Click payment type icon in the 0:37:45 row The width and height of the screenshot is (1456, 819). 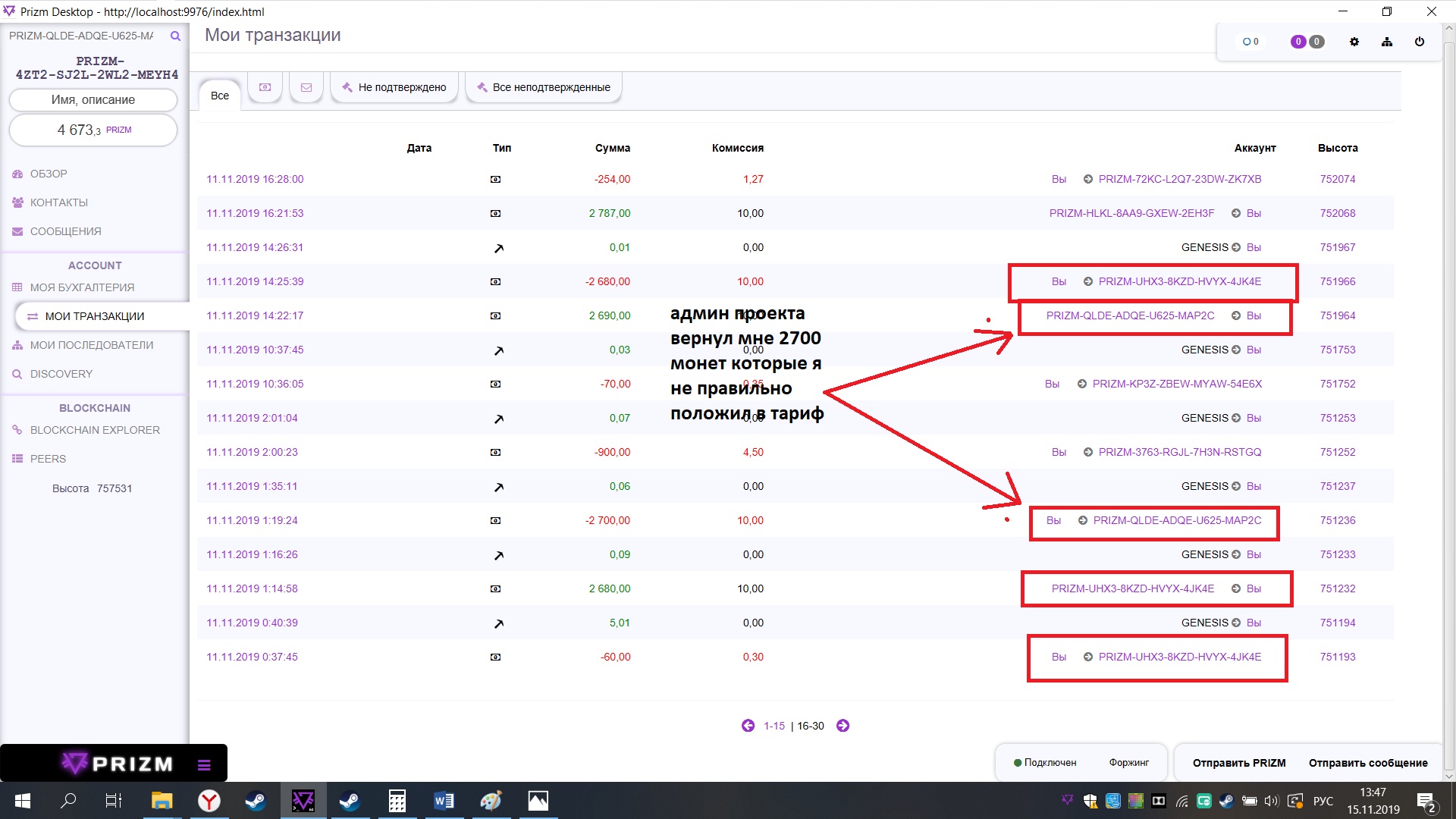click(x=495, y=657)
